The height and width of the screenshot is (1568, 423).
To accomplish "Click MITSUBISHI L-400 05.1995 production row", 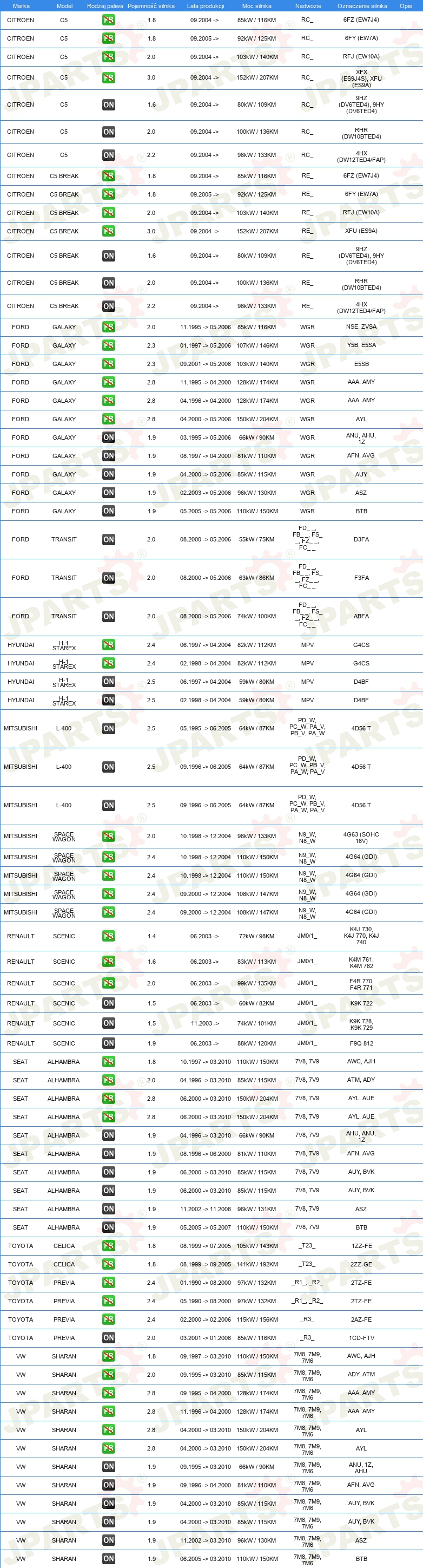I will point(212,729).
